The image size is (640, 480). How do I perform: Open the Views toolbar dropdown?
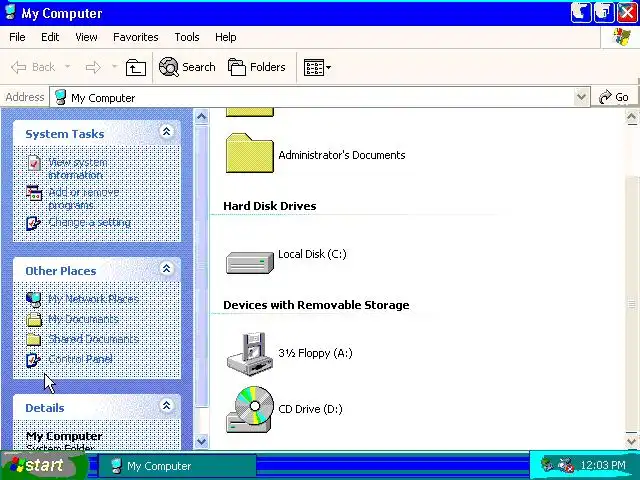[x=317, y=67]
